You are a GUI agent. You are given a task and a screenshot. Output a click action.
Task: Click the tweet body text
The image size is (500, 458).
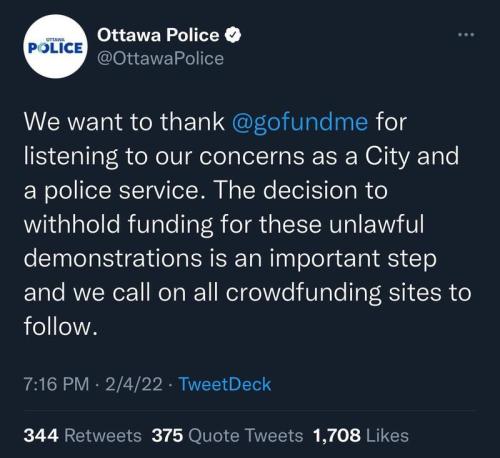click(x=247, y=224)
